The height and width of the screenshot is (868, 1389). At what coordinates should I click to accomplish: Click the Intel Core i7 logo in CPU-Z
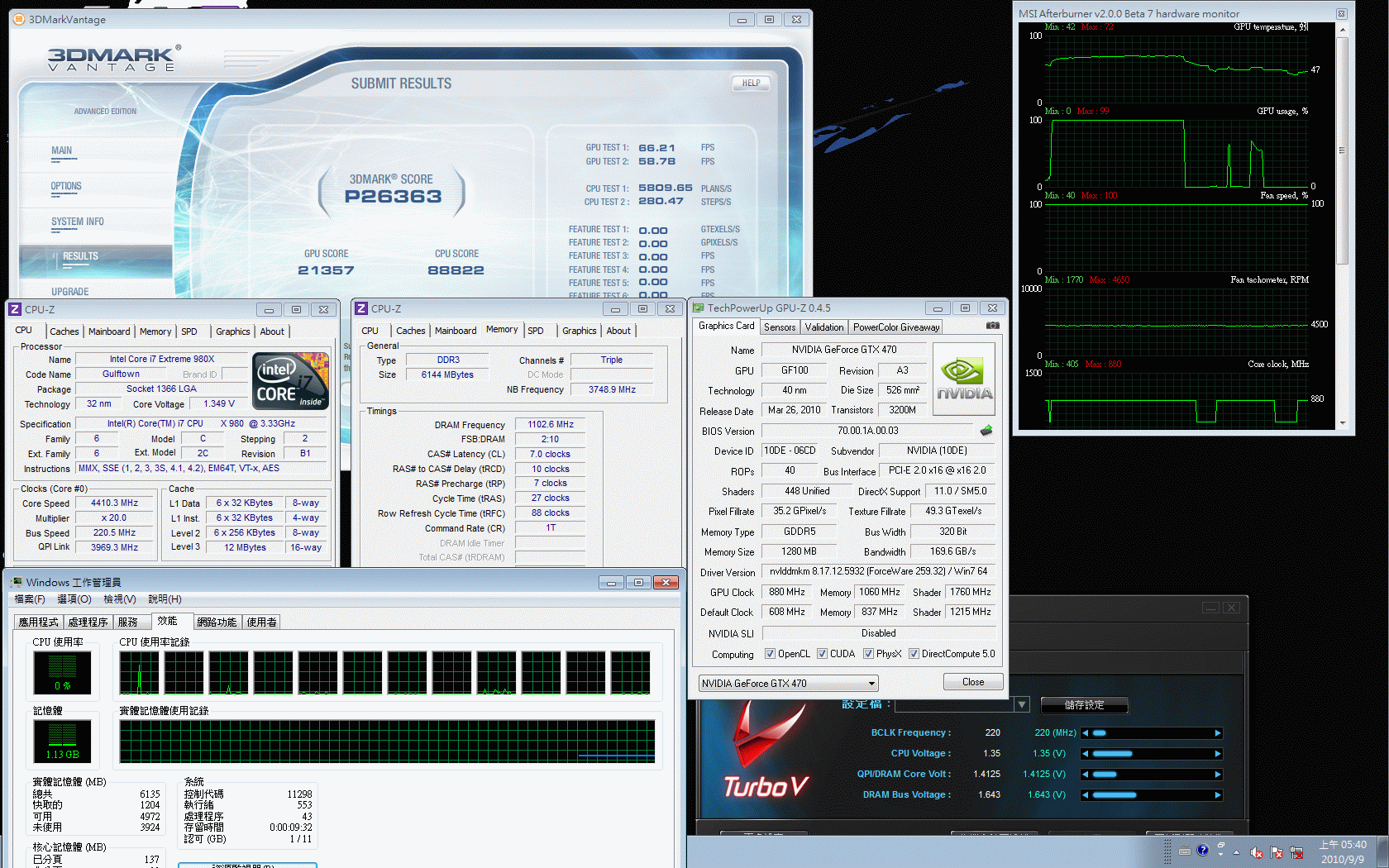pos(291,381)
